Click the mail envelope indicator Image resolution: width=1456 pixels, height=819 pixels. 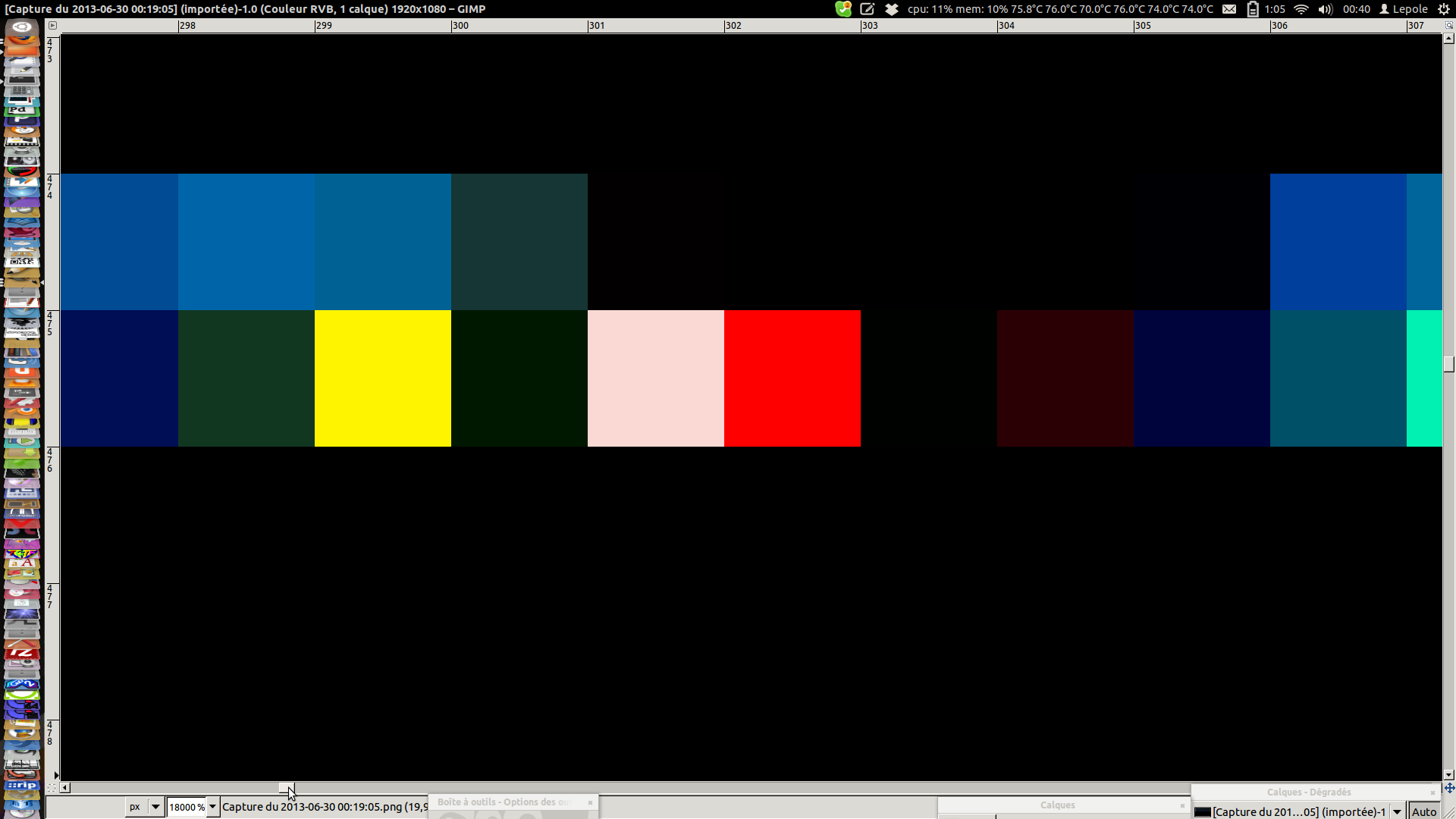point(1229,9)
